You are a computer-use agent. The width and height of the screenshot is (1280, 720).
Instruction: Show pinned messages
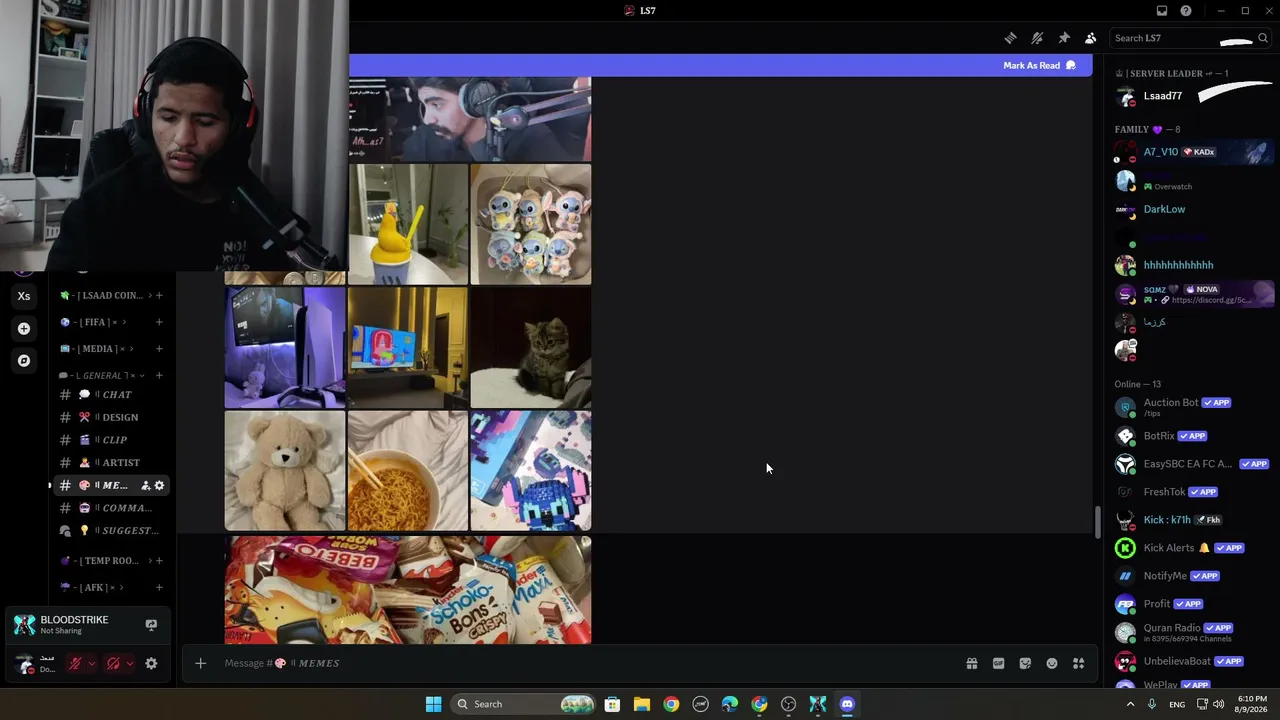(1064, 38)
